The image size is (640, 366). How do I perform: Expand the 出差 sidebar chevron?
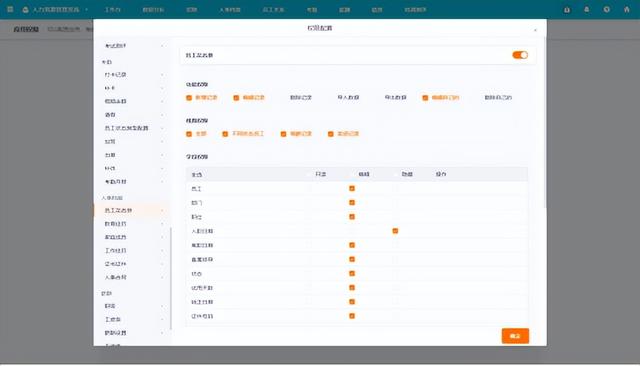(162, 155)
